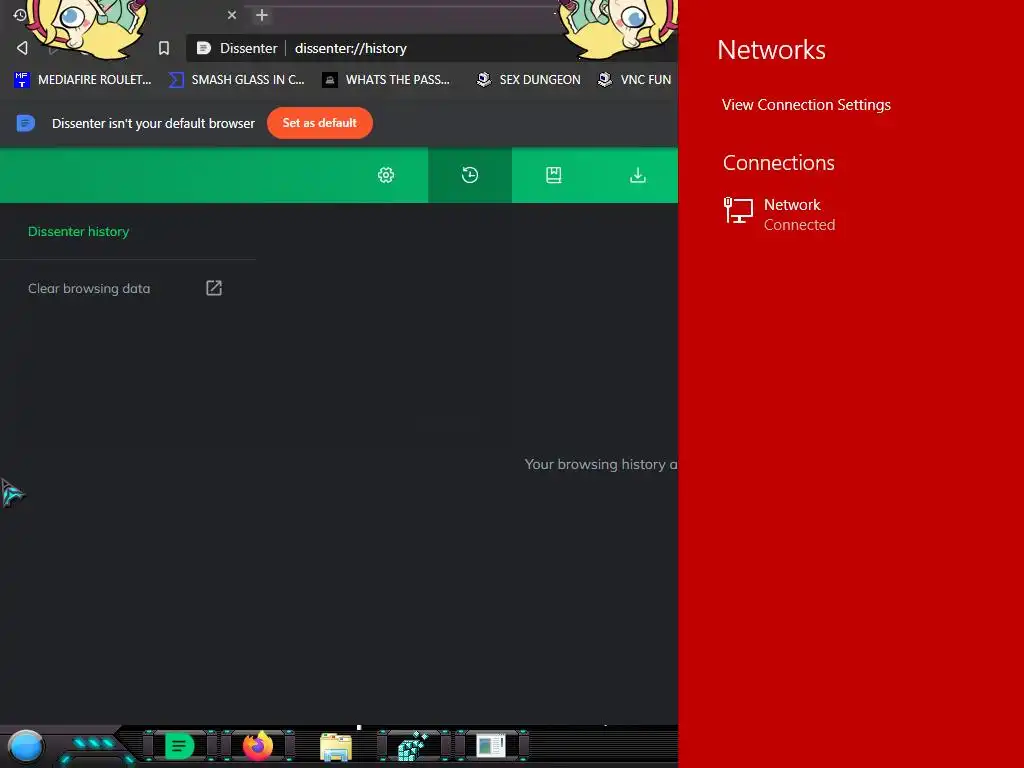Open the VNC FUN bookmark
Screen dimensions: 1024x768
tap(635, 80)
